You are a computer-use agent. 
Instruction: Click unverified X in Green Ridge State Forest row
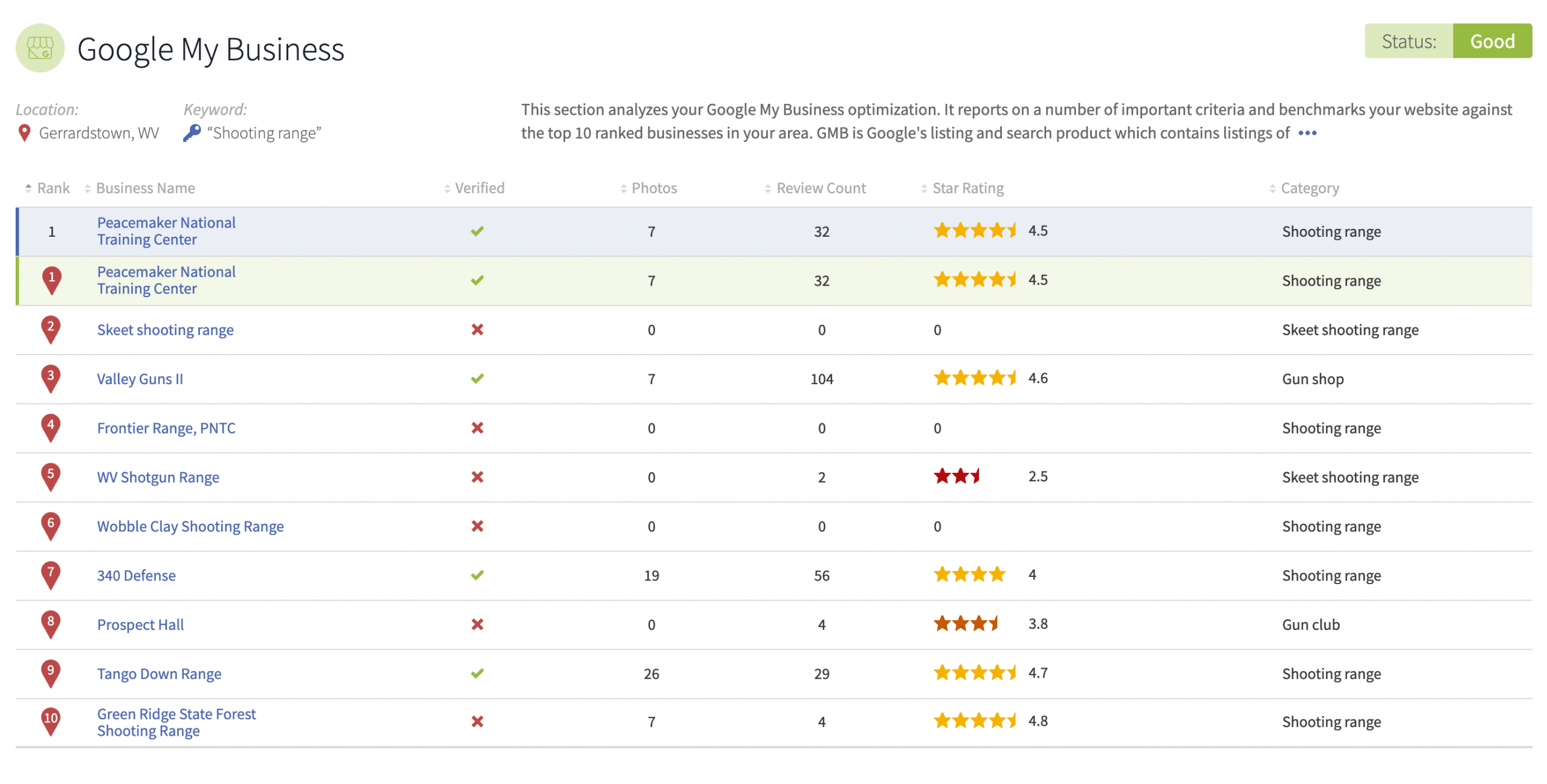pyautogui.click(x=477, y=722)
